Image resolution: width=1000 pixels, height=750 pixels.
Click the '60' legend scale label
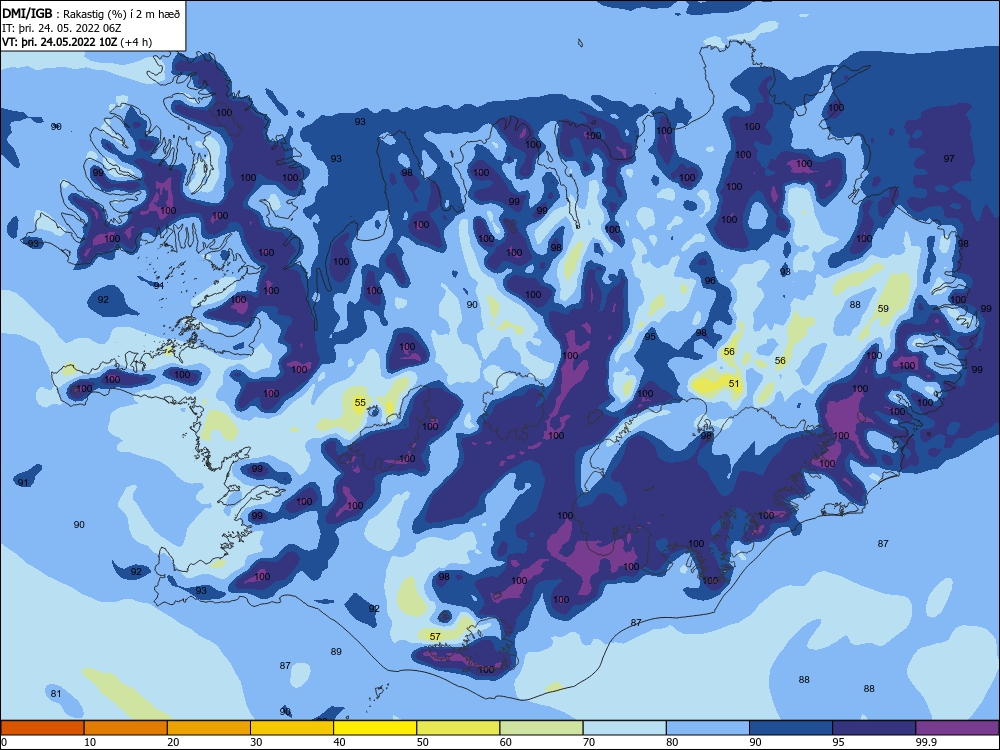(x=506, y=742)
